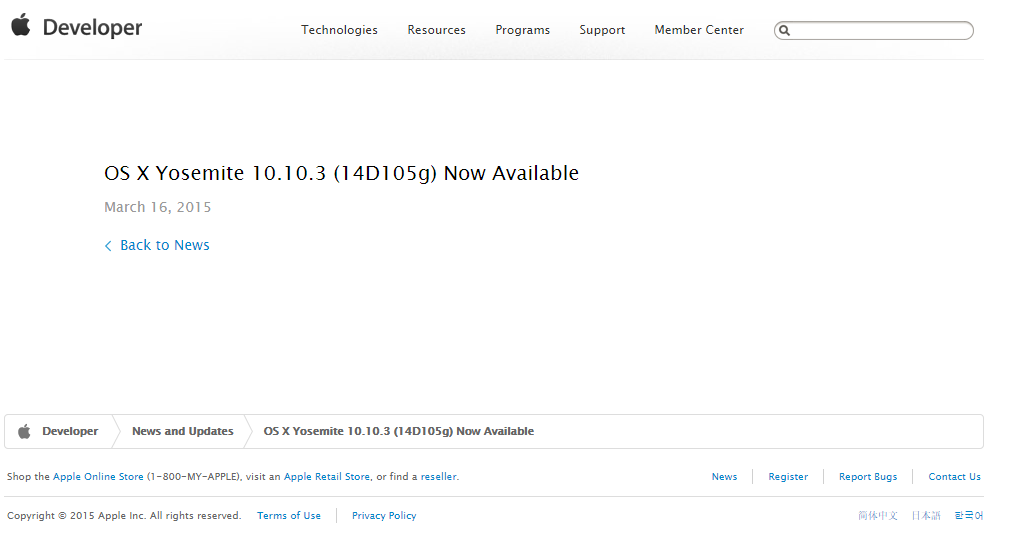
Task: Open the Support page
Action: [x=602, y=30]
